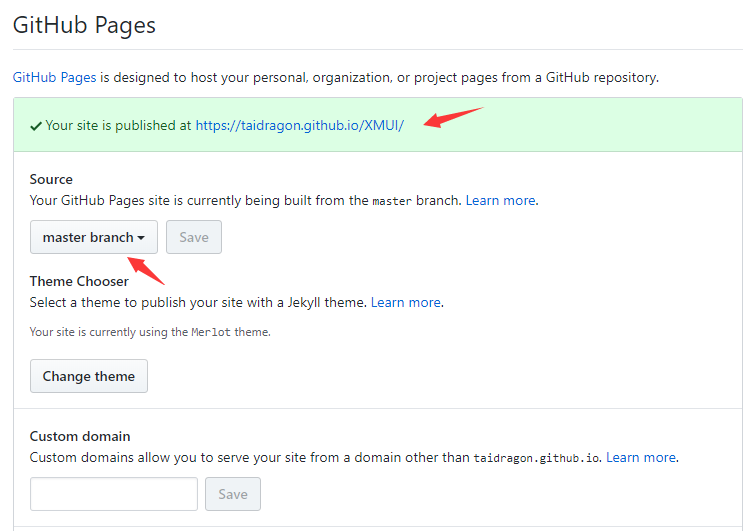751x531 pixels.
Task: Click the Save button beside master branch
Action: coord(194,237)
